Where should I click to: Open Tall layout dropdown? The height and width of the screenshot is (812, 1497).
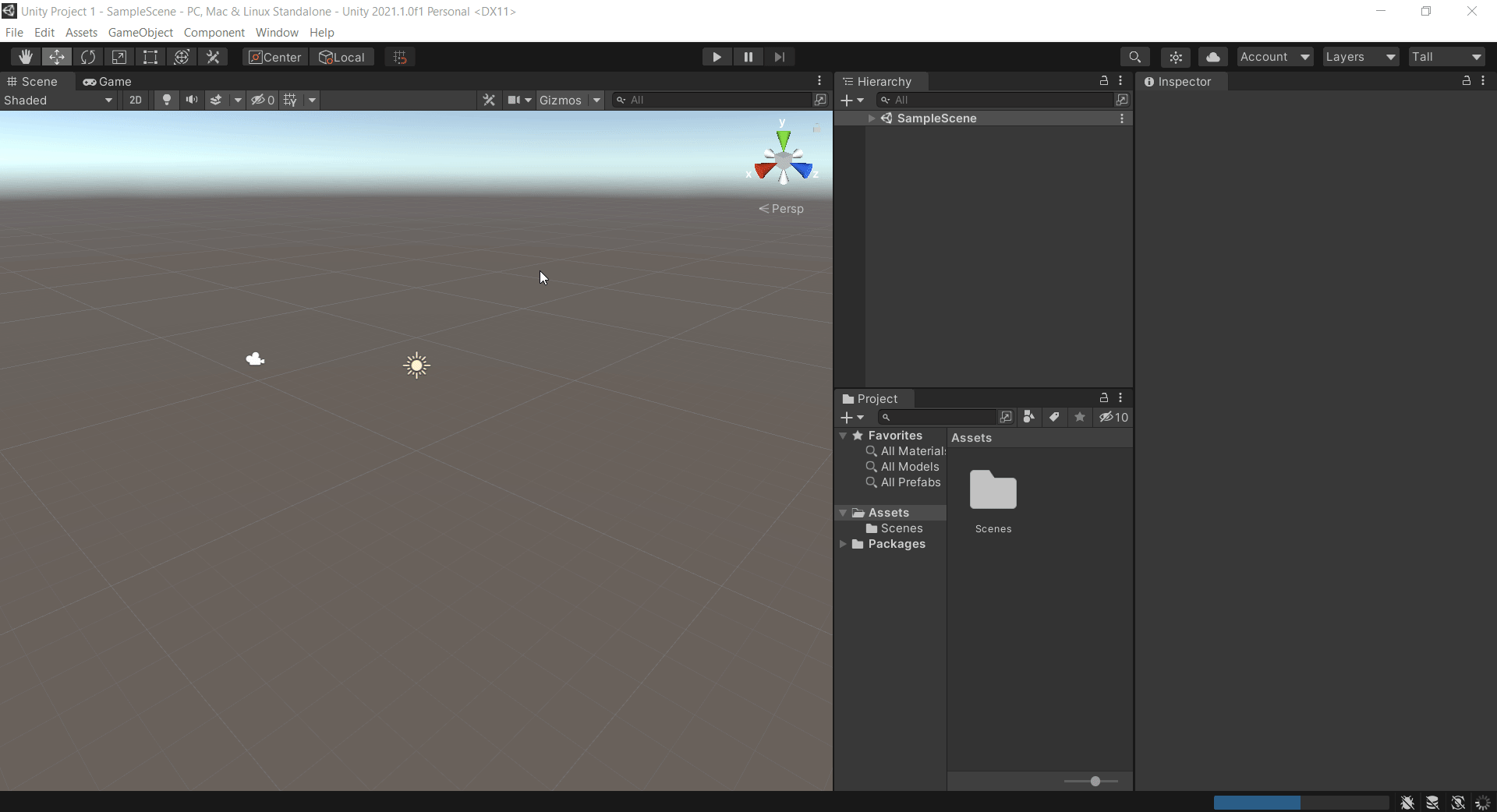point(1446,57)
